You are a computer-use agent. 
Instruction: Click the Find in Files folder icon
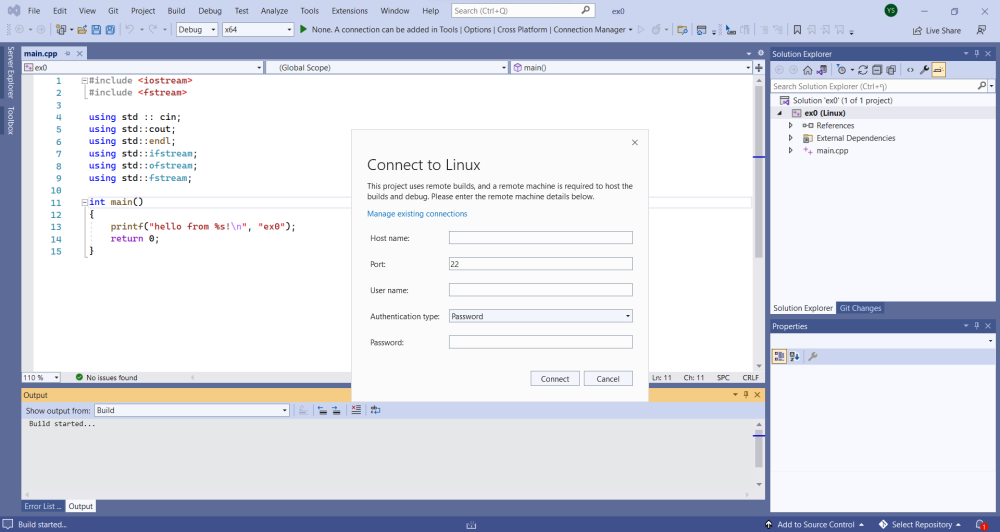click(682, 29)
